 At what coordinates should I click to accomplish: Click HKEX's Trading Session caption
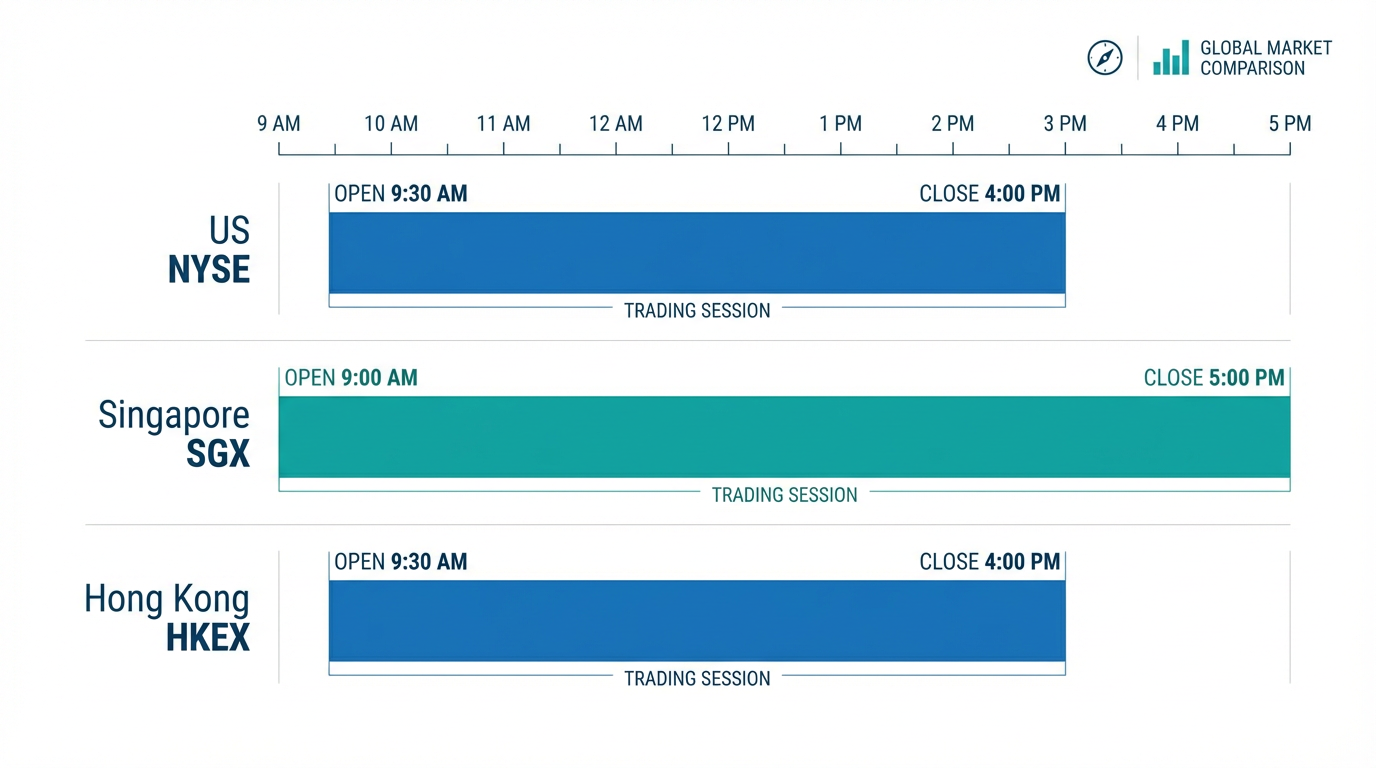697,678
